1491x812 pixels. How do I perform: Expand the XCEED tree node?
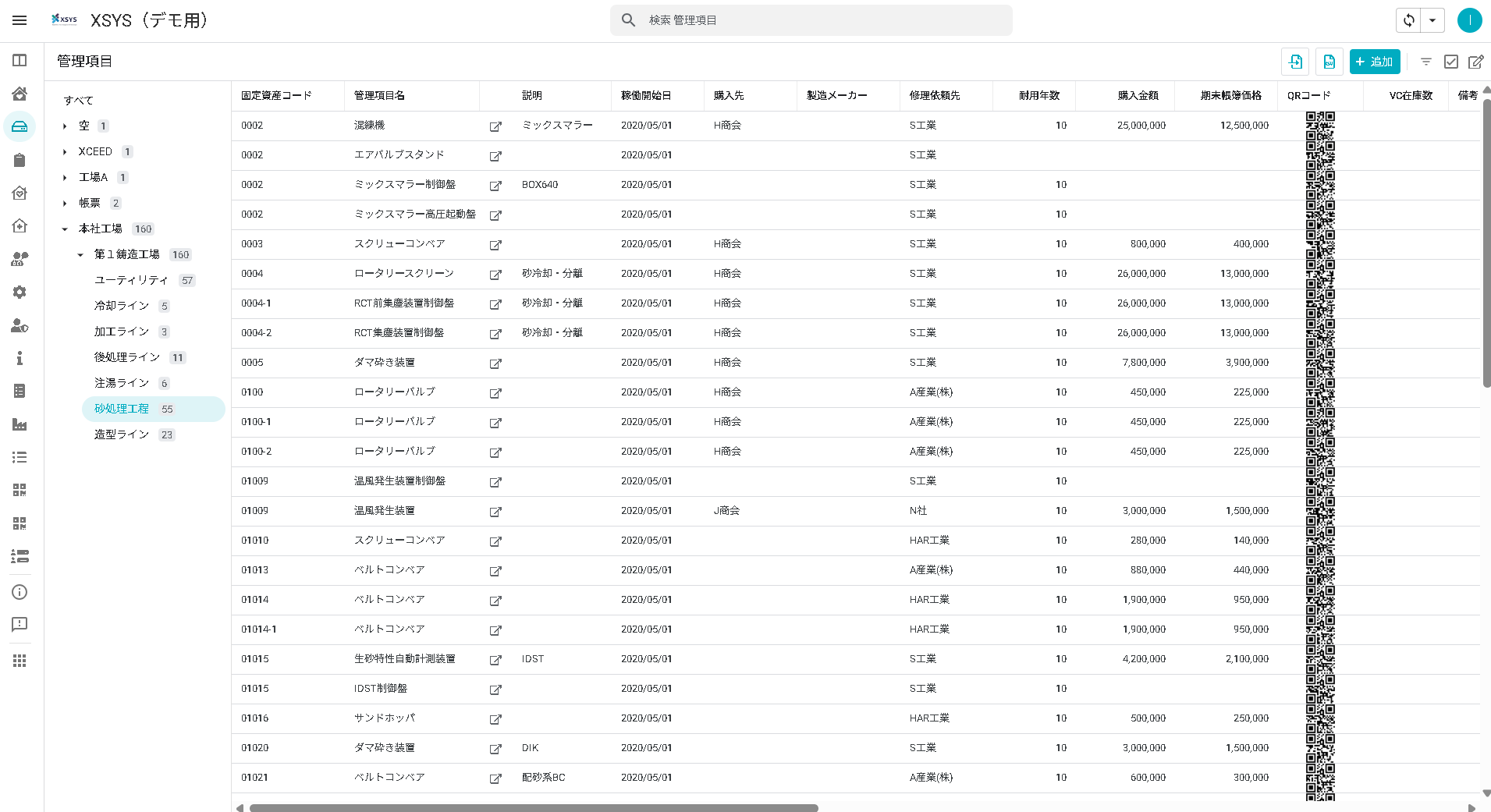65,152
